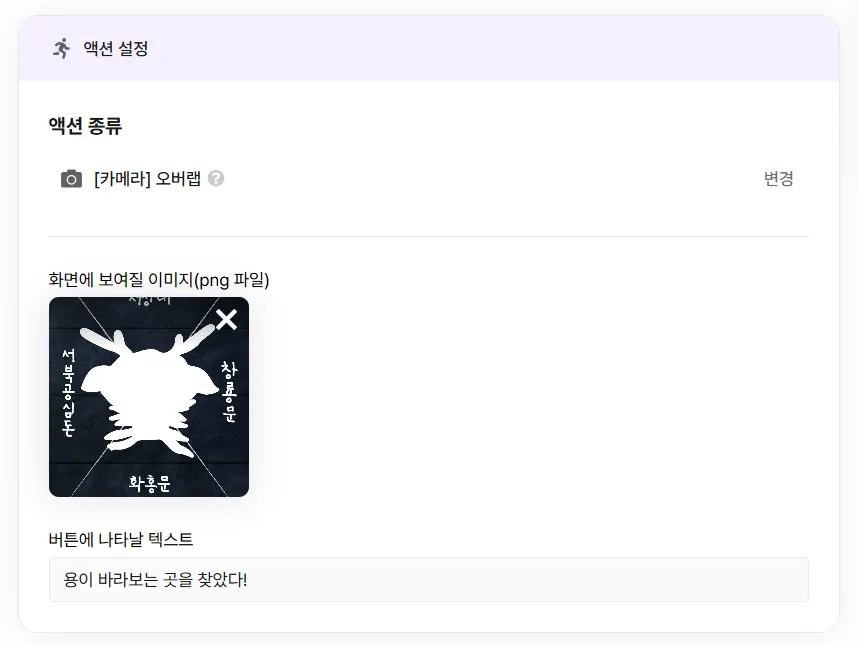Click the 액션 설정 header title
Screen dimensions: 858x645
[115, 48]
